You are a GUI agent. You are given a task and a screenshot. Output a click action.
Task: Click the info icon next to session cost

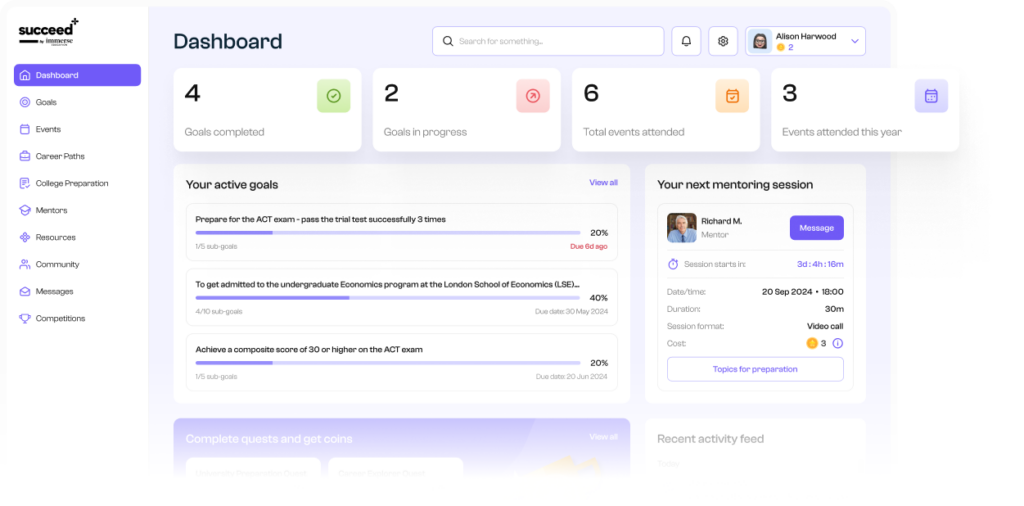(838, 343)
